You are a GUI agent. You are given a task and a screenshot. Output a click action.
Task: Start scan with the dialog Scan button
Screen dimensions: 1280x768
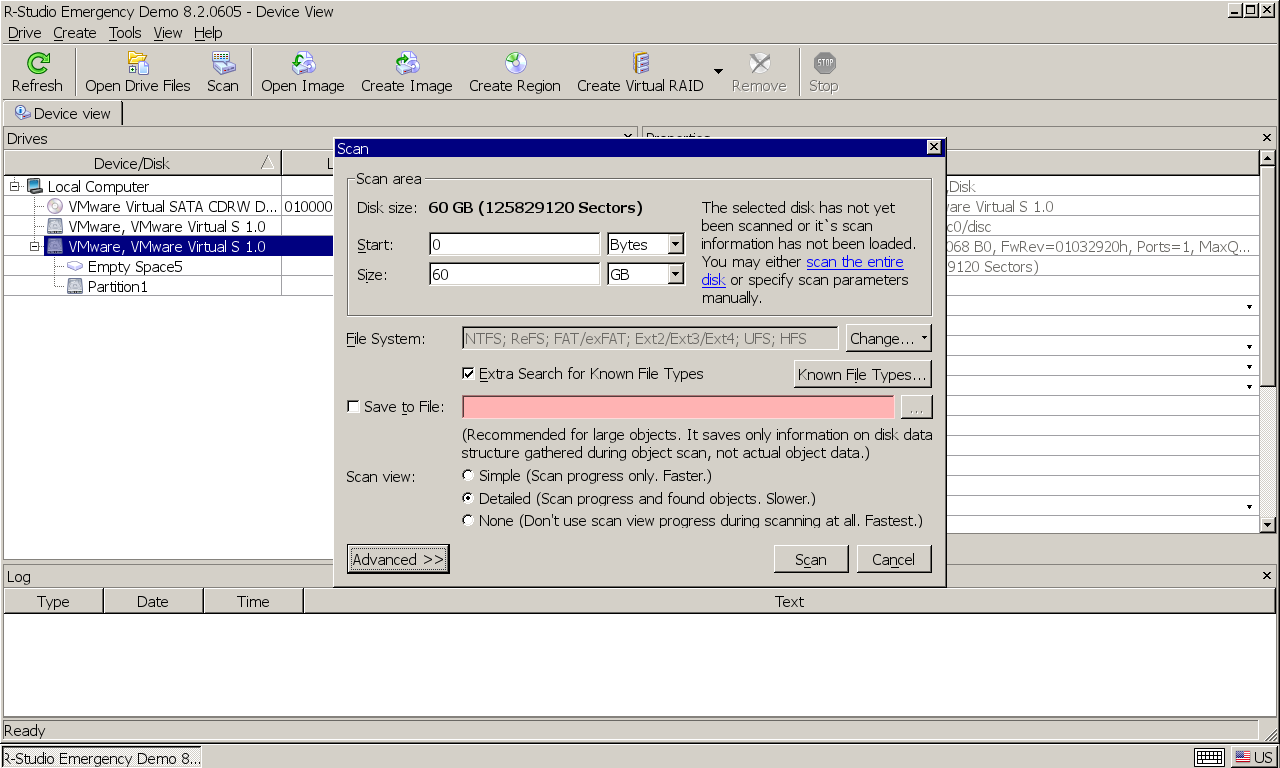(811, 559)
